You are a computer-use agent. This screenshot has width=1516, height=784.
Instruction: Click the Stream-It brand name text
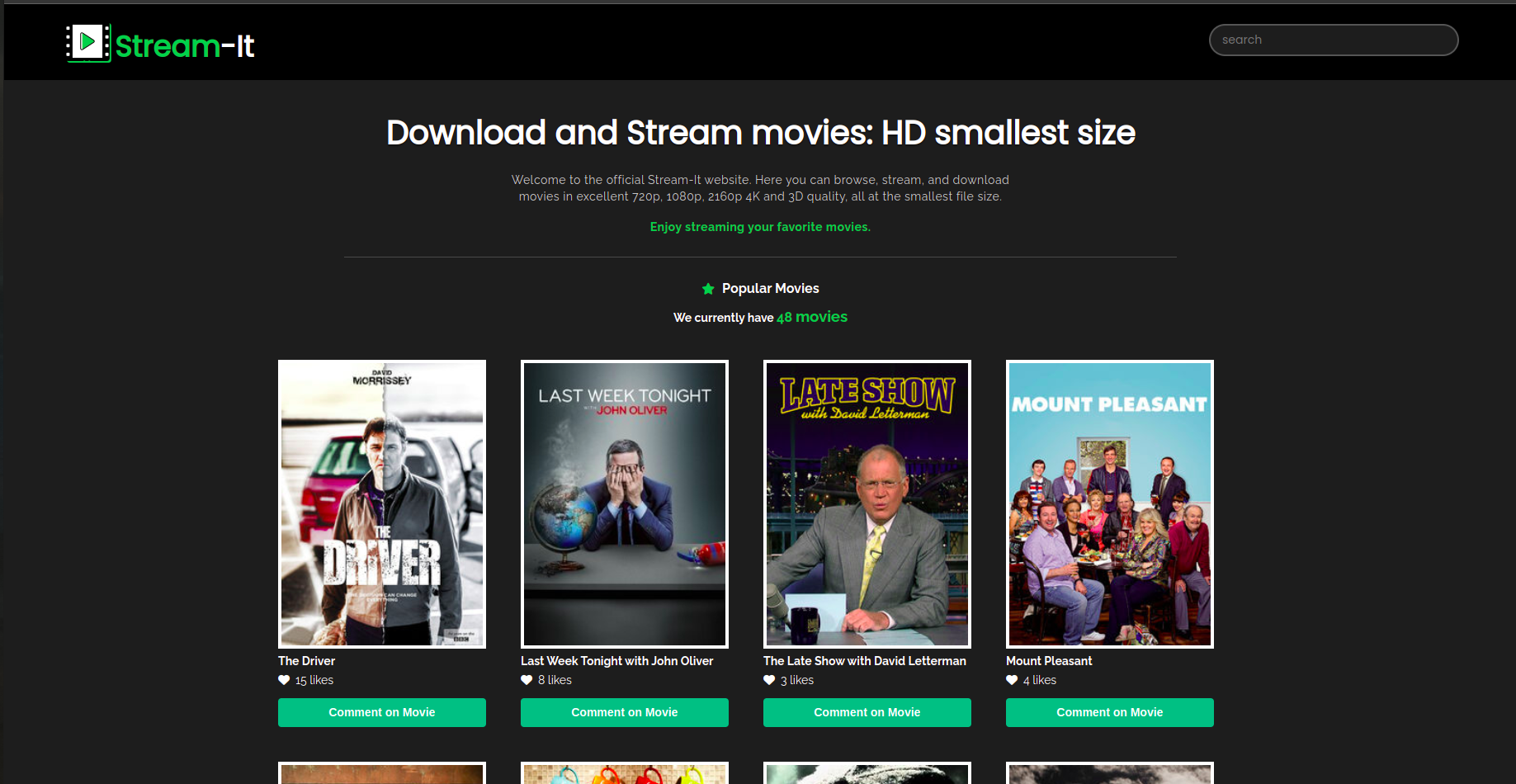(x=185, y=46)
